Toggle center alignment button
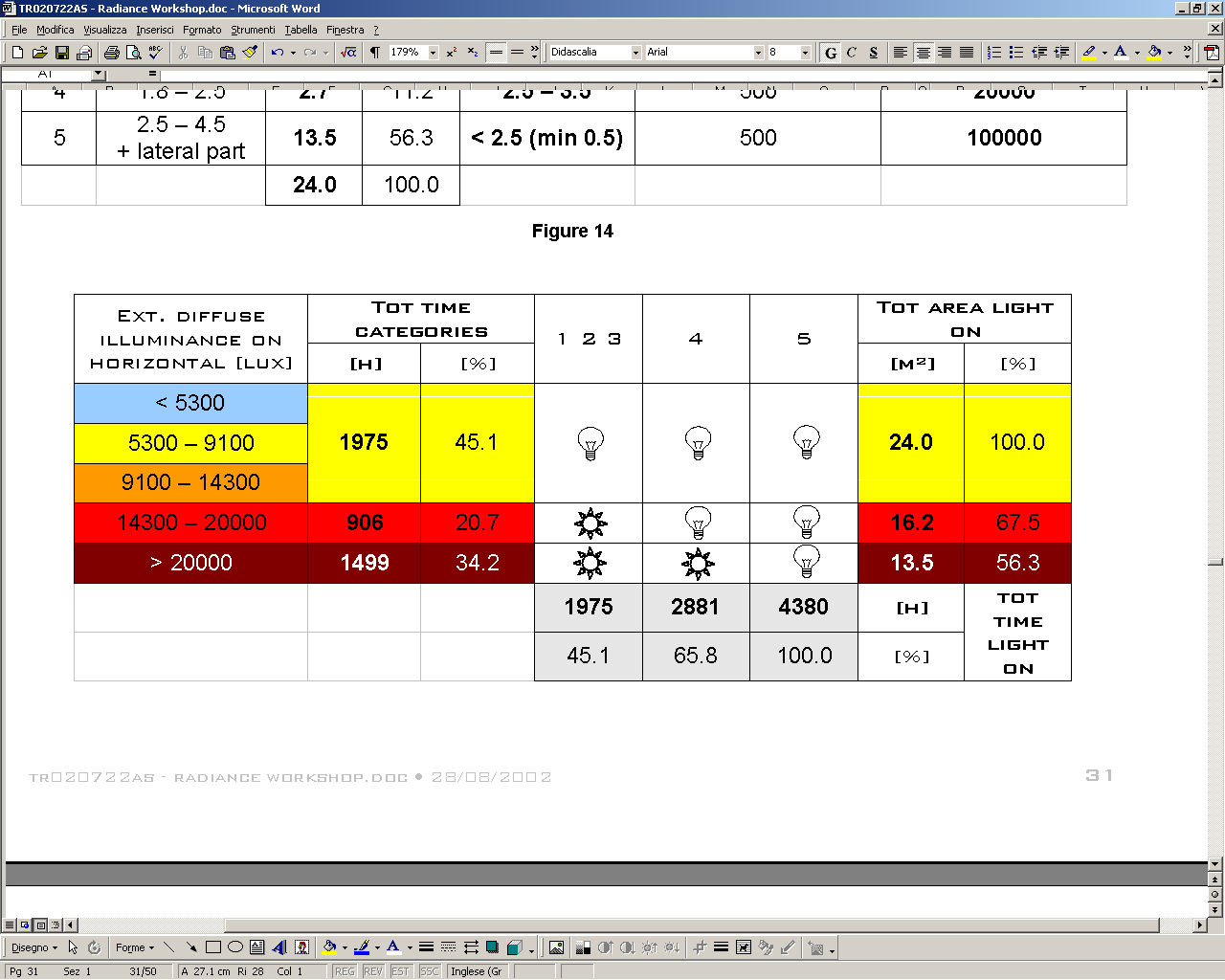The width and height of the screenshot is (1225, 980). click(923, 53)
